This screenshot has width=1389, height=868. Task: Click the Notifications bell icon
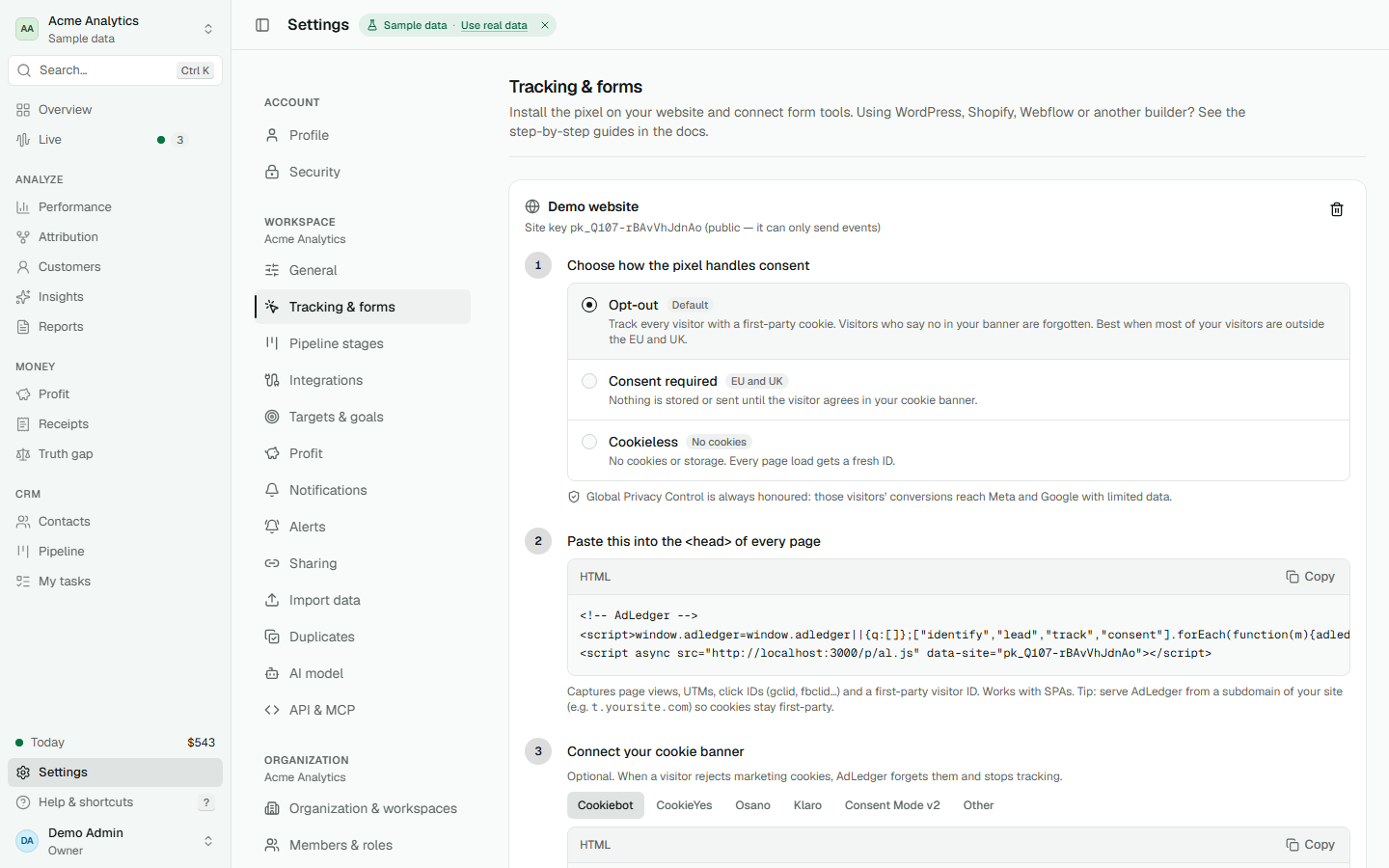coord(272,490)
